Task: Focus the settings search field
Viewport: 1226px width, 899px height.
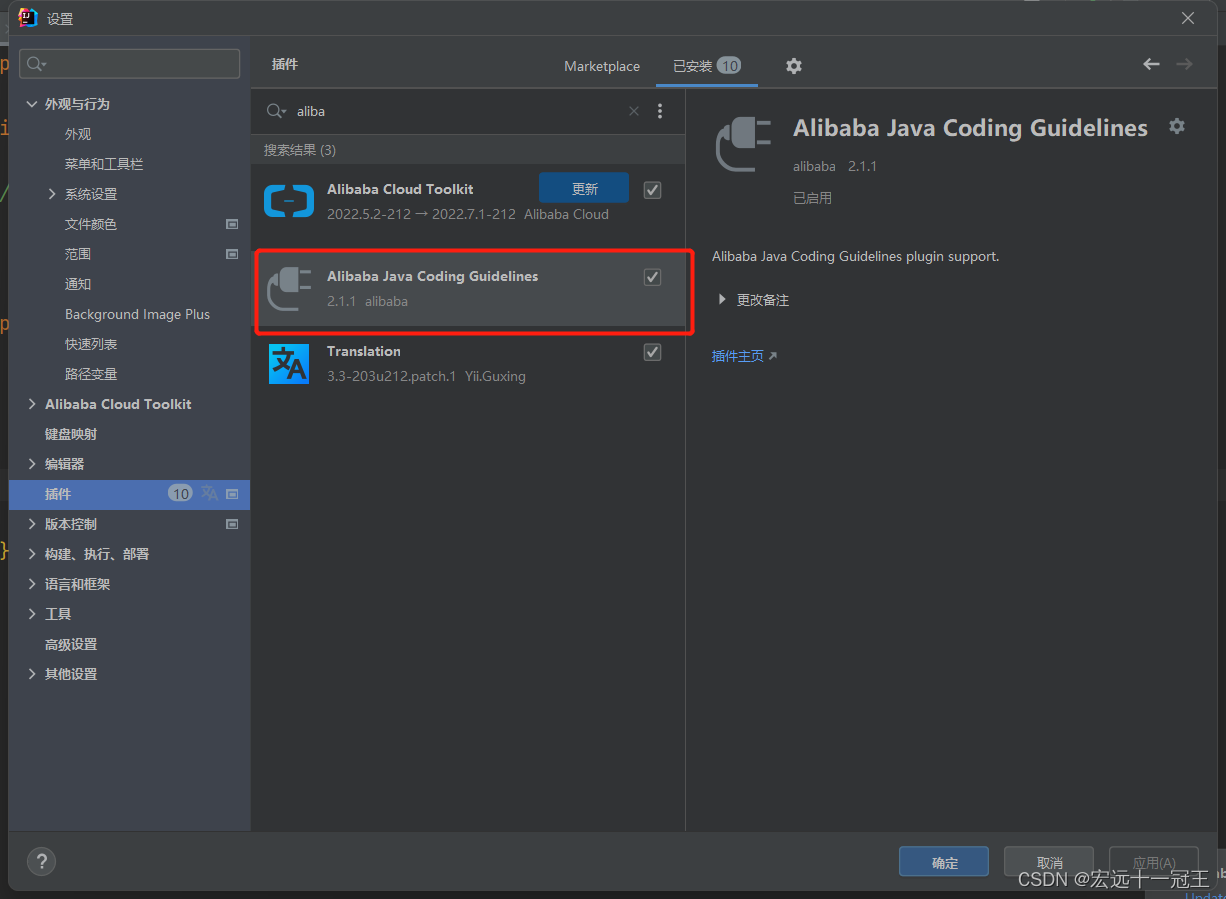Action: click(130, 64)
